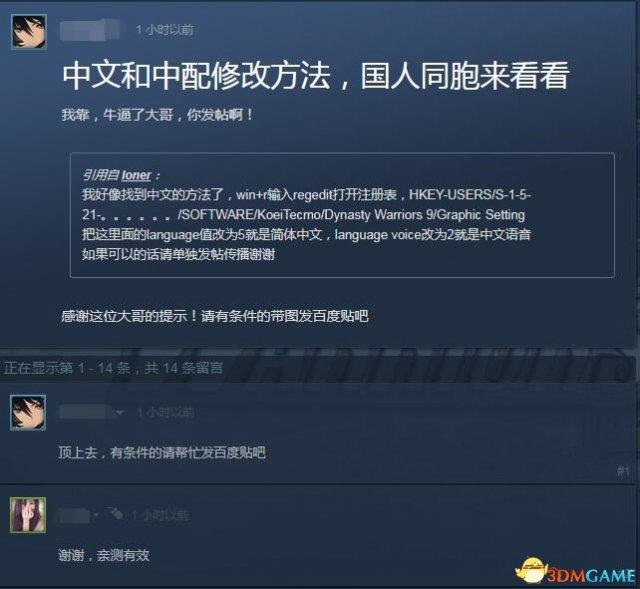The height and width of the screenshot is (589, 640).
Task: Click the thread title 中文和中配修改方法
Action: tap(315, 76)
